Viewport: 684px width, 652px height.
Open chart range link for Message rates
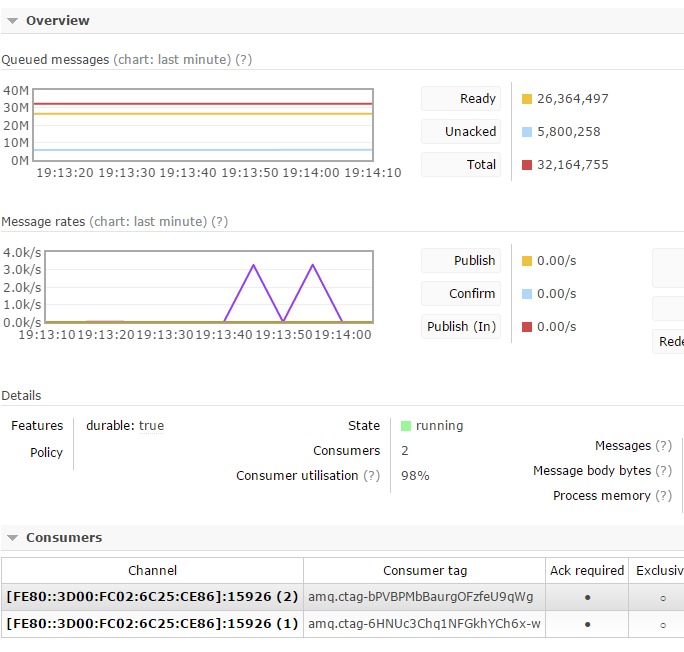tap(148, 222)
